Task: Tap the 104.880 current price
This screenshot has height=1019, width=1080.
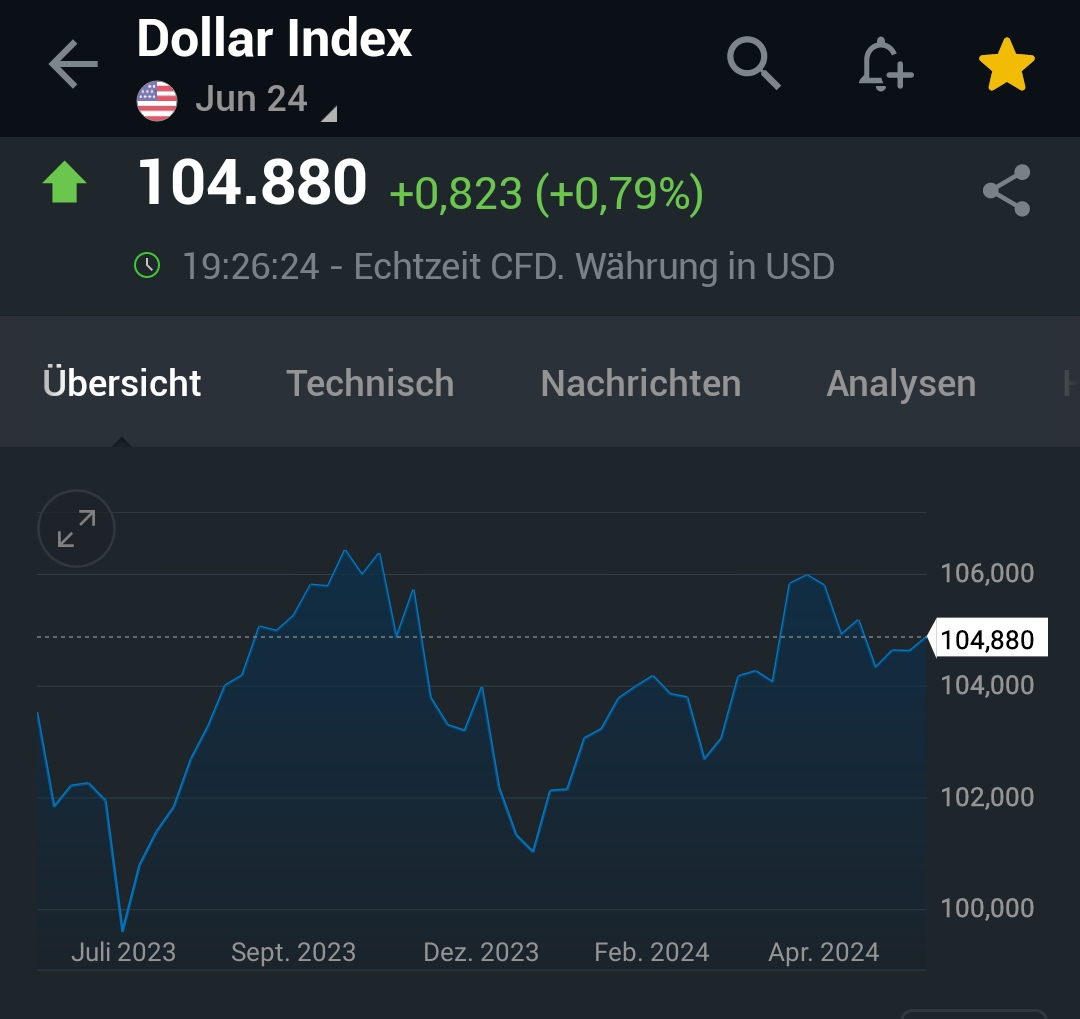Action: [252, 184]
